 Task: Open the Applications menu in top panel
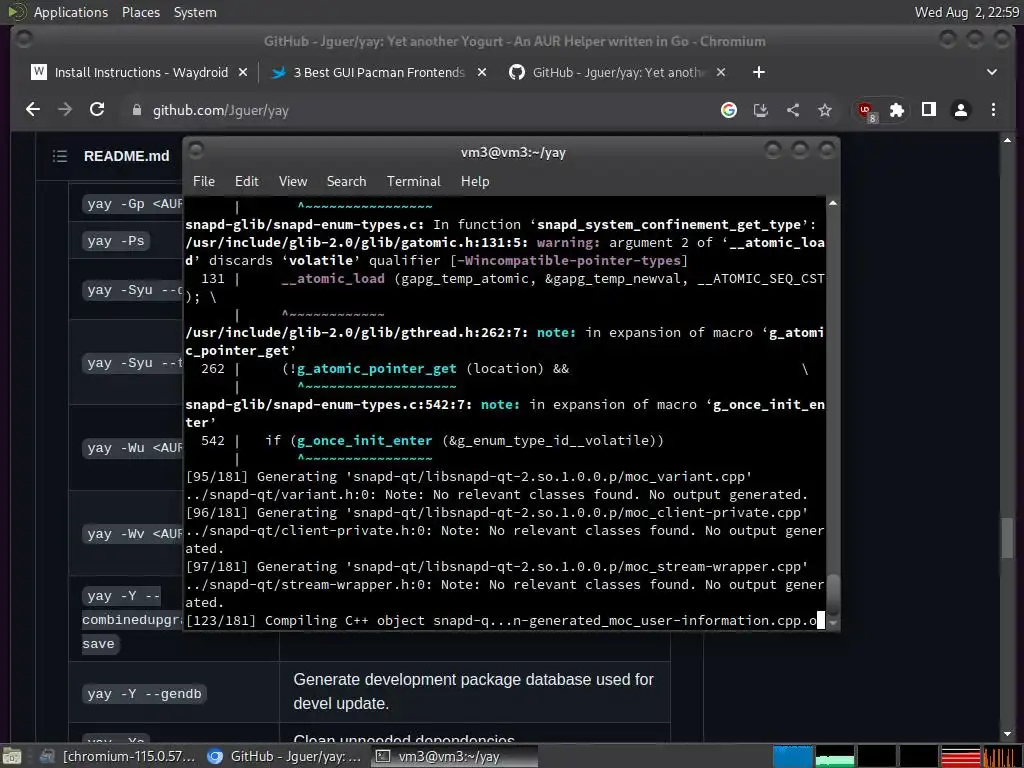coord(71,12)
